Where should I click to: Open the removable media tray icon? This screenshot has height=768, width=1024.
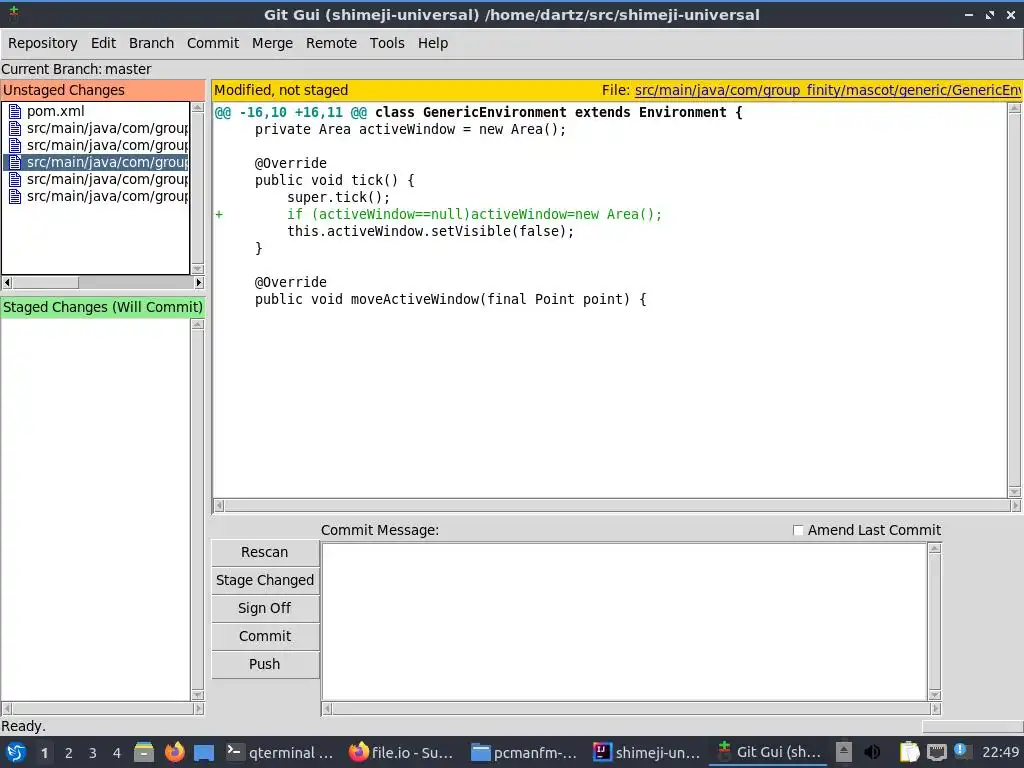(844, 752)
